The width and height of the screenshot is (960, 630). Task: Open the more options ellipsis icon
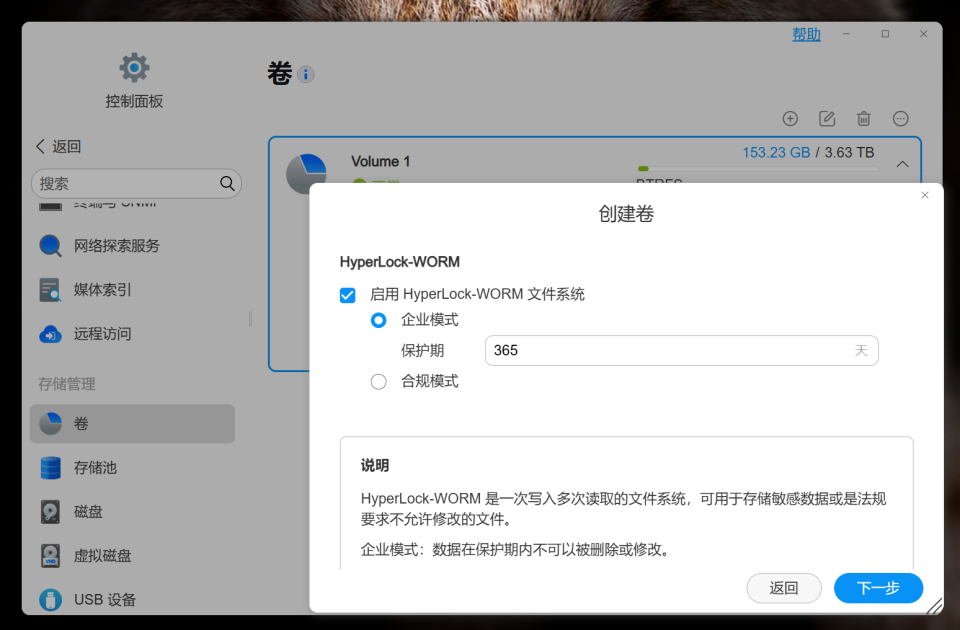point(901,119)
